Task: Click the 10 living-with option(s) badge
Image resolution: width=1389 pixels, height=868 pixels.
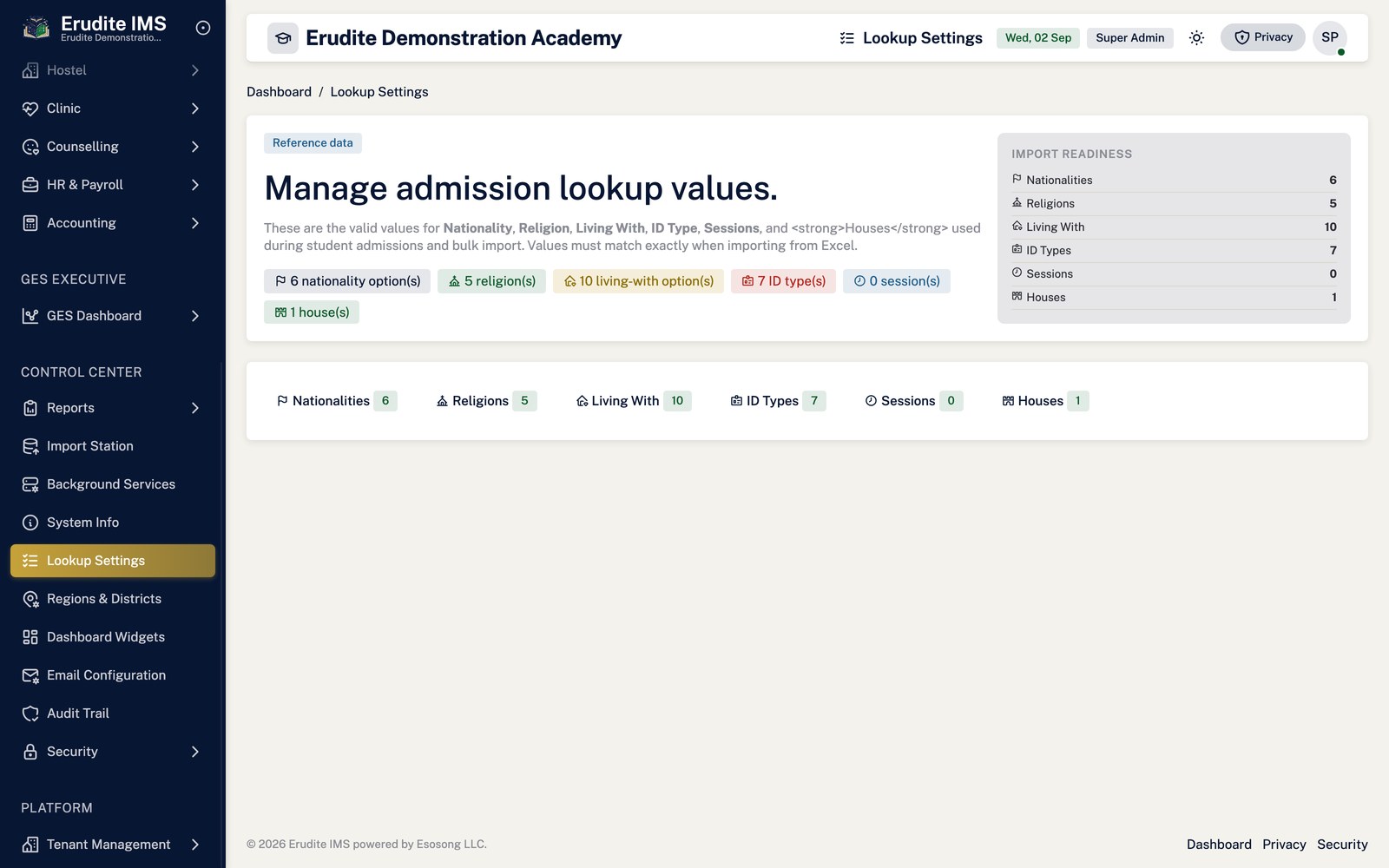Action: coord(638,281)
